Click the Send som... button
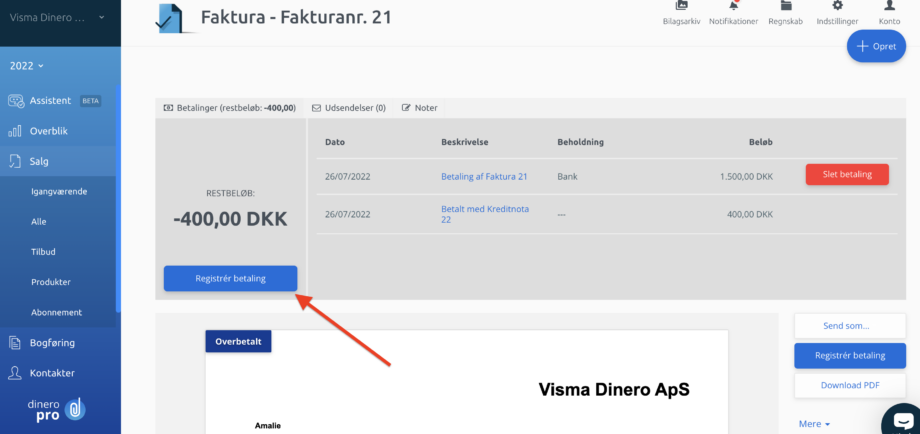This screenshot has width=920, height=434. tap(850, 326)
